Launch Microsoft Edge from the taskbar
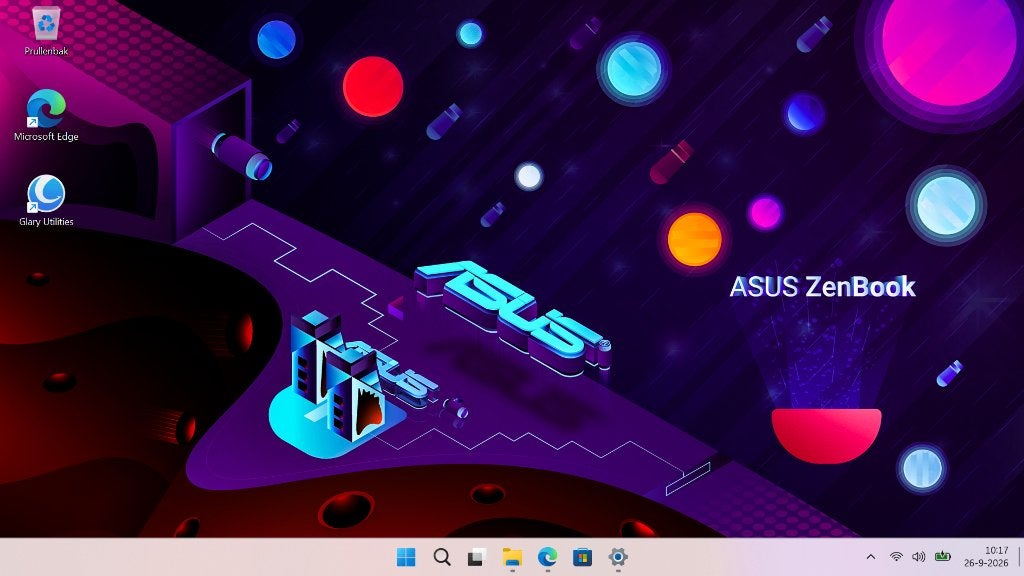The width and height of the screenshot is (1024, 576). (547, 557)
